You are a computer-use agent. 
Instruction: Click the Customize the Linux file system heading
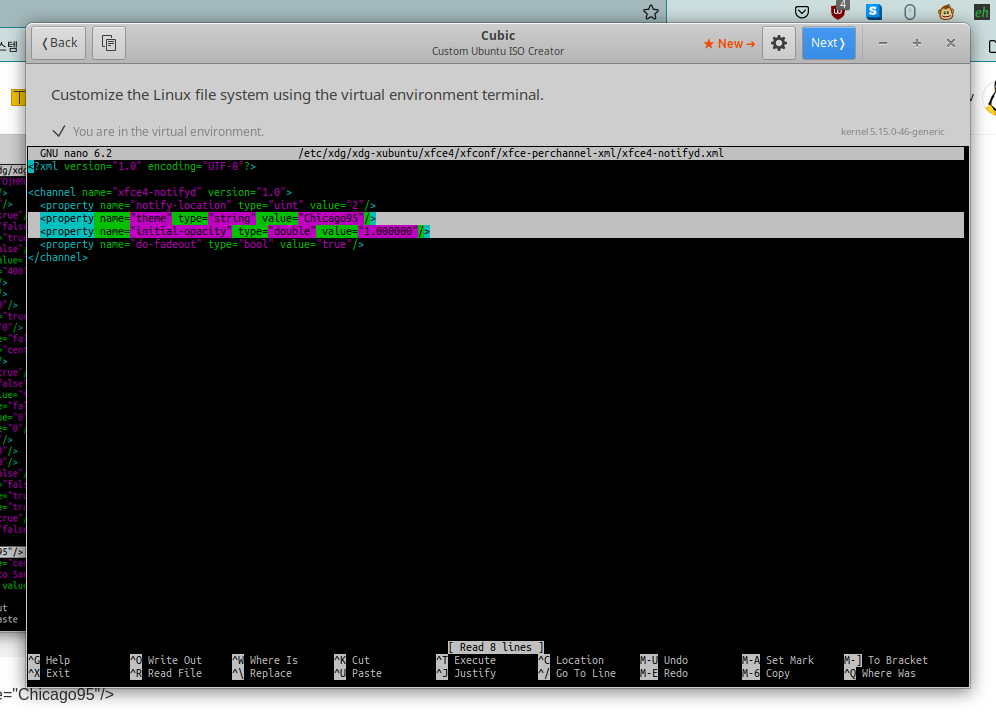pyautogui.click(x=297, y=95)
